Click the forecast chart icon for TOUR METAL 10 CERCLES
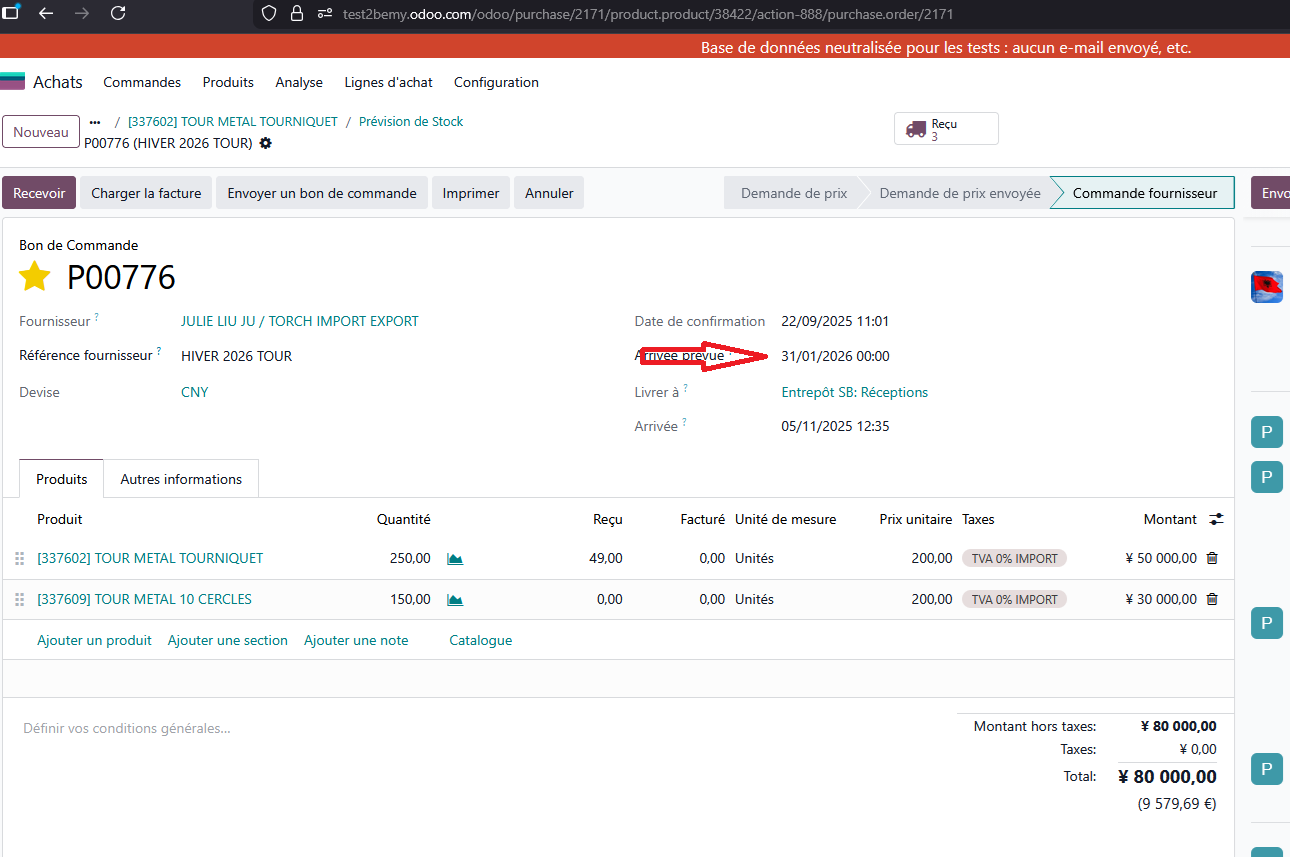Viewport: 1290px width, 857px height. (455, 600)
